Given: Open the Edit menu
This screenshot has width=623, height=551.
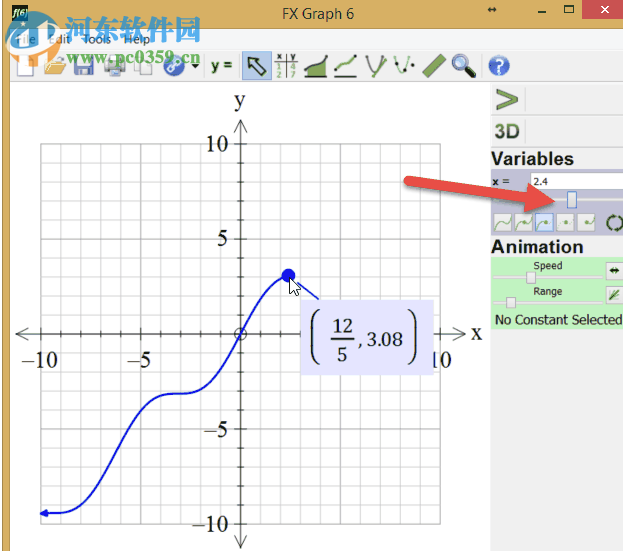Looking at the screenshot, I should 60,39.
